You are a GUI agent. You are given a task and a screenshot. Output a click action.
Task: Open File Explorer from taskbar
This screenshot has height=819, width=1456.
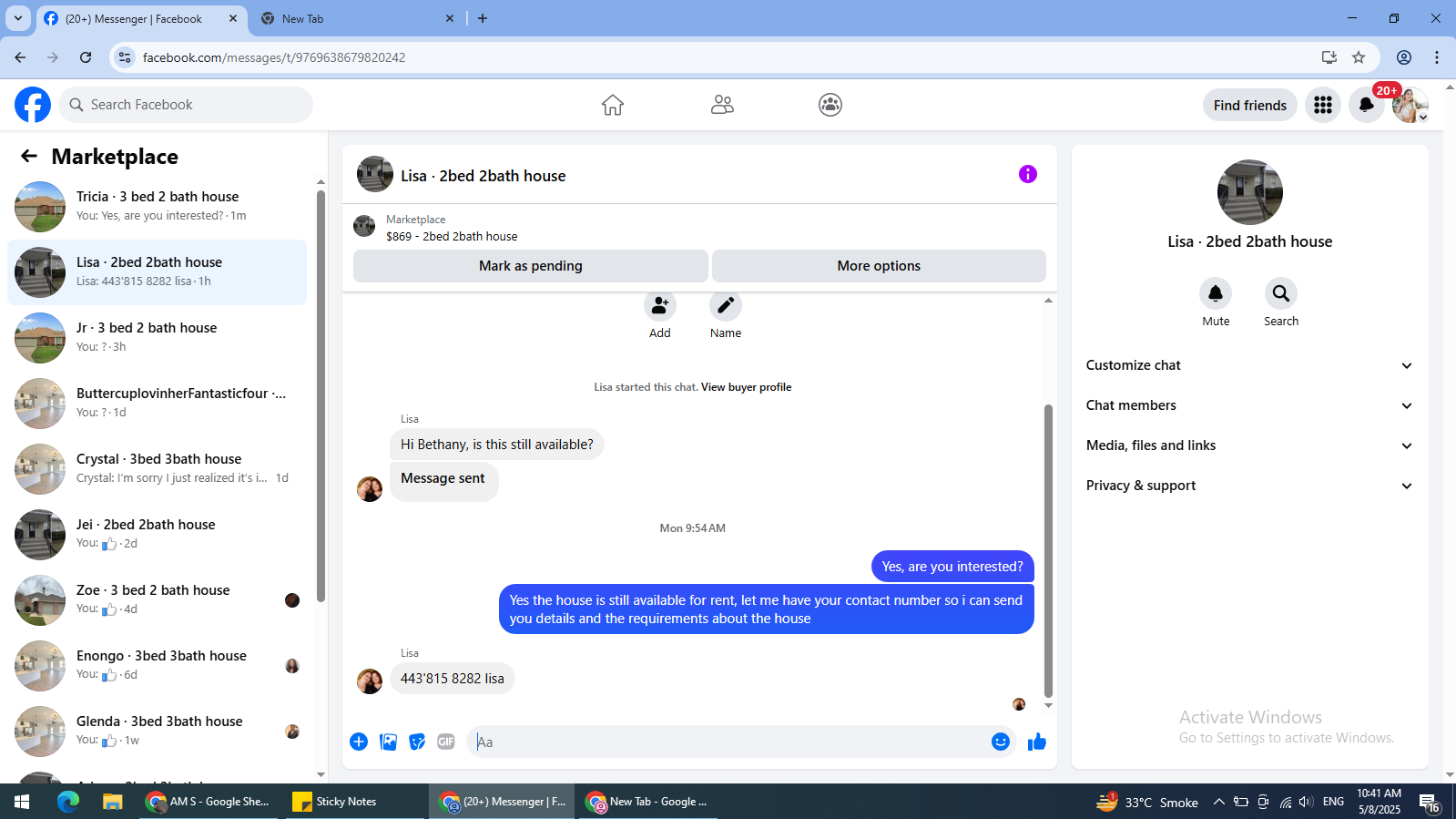coord(112,802)
